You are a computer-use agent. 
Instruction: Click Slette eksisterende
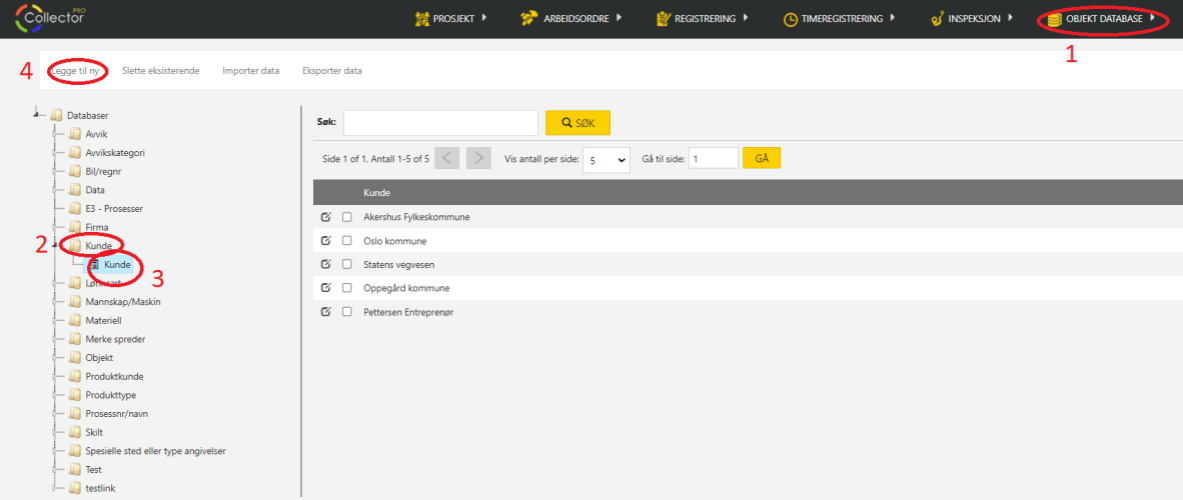pyautogui.click(x=161, y=71)
